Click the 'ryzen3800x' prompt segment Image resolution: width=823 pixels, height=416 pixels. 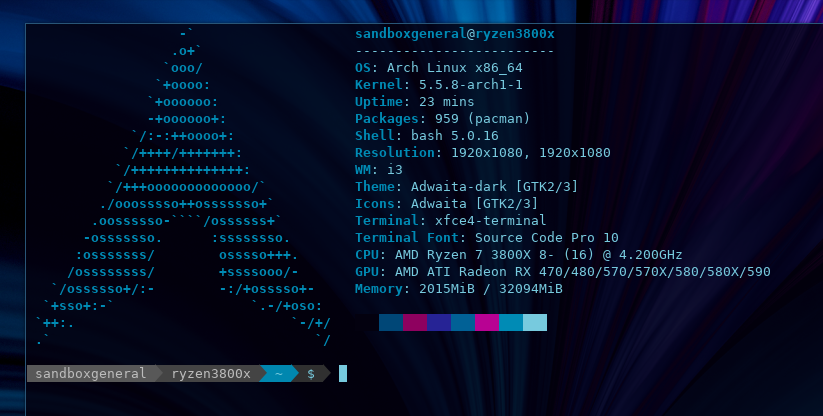[x=211, y=374]
